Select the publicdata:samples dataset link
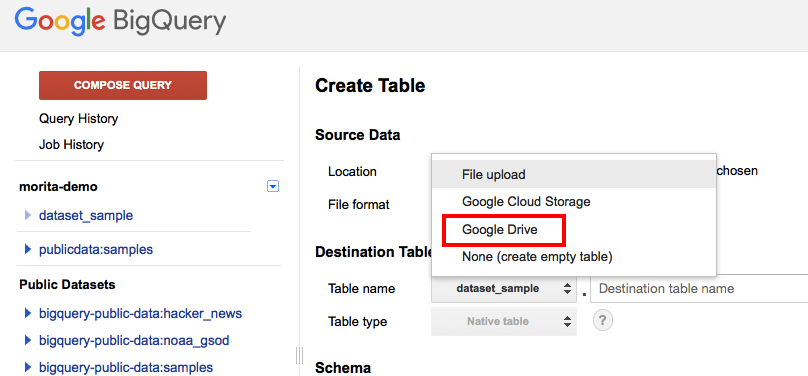Screen dimensions: 808x376 point(96,250)
